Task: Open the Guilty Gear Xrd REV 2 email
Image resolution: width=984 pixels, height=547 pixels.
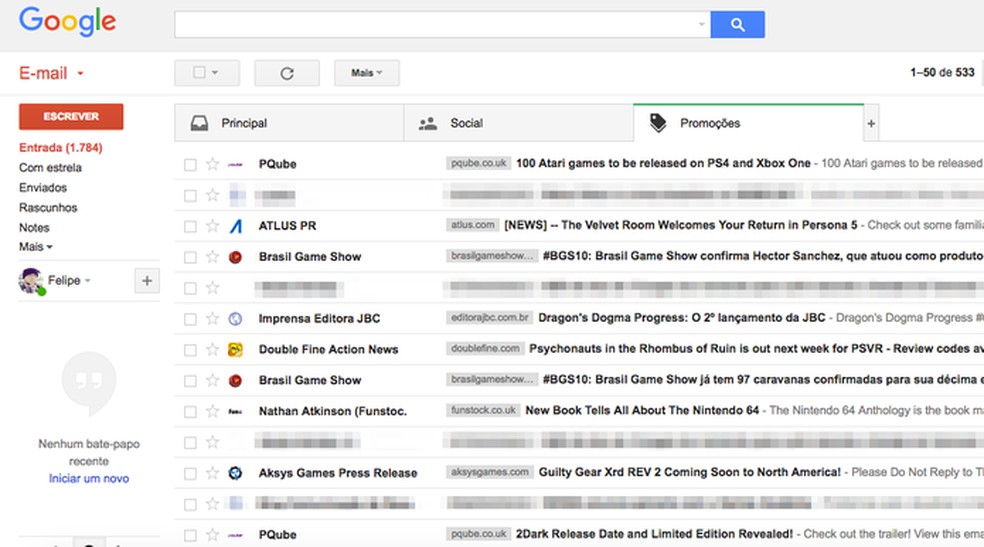Action: (x=689, y=472)
